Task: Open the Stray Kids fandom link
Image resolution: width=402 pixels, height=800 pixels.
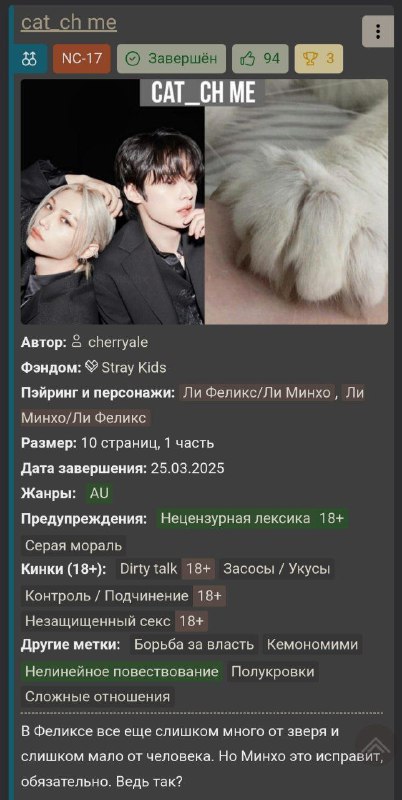Action: pyautogui.click(x=134, y=367)
